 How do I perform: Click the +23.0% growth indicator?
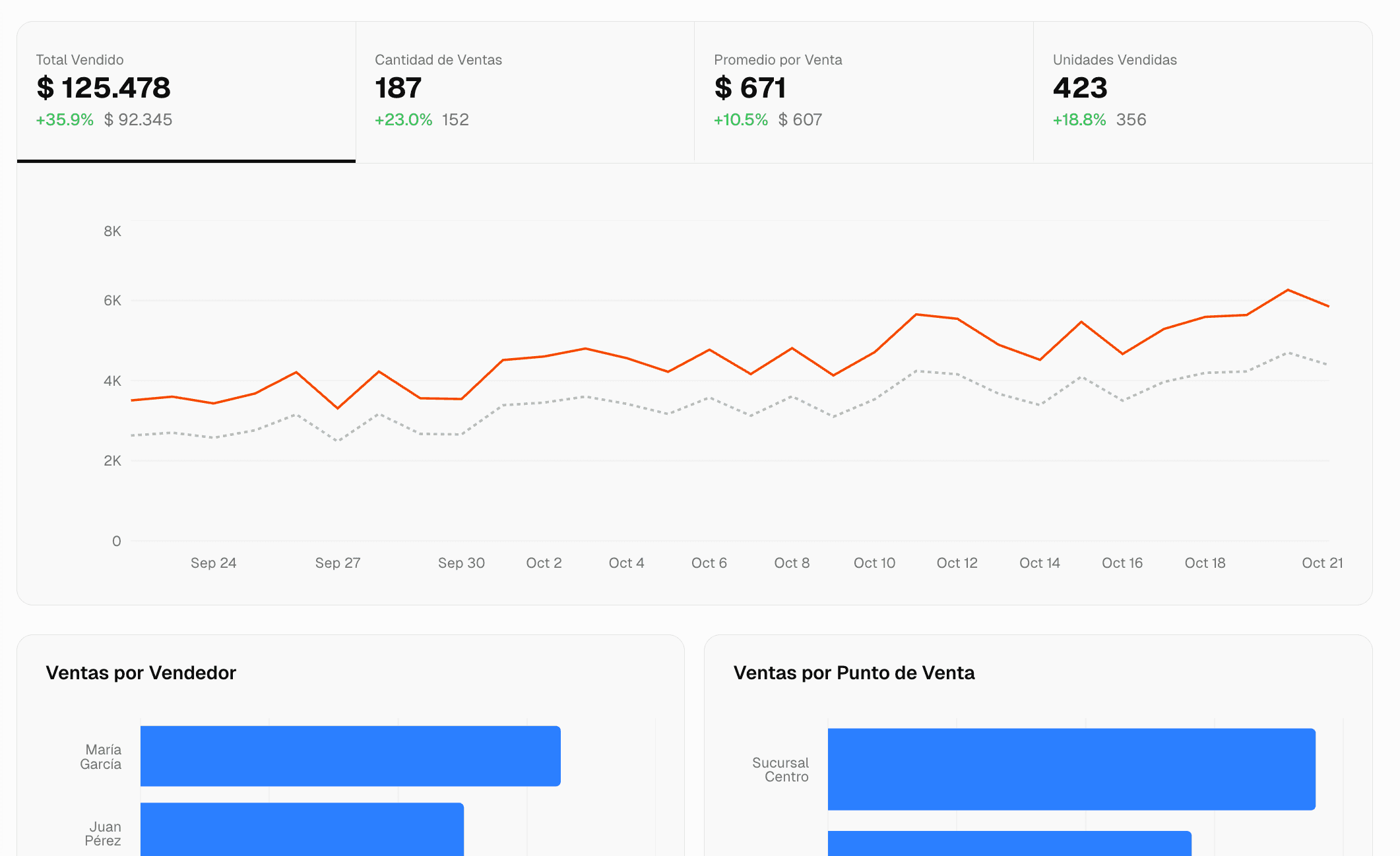click(403, 119)
